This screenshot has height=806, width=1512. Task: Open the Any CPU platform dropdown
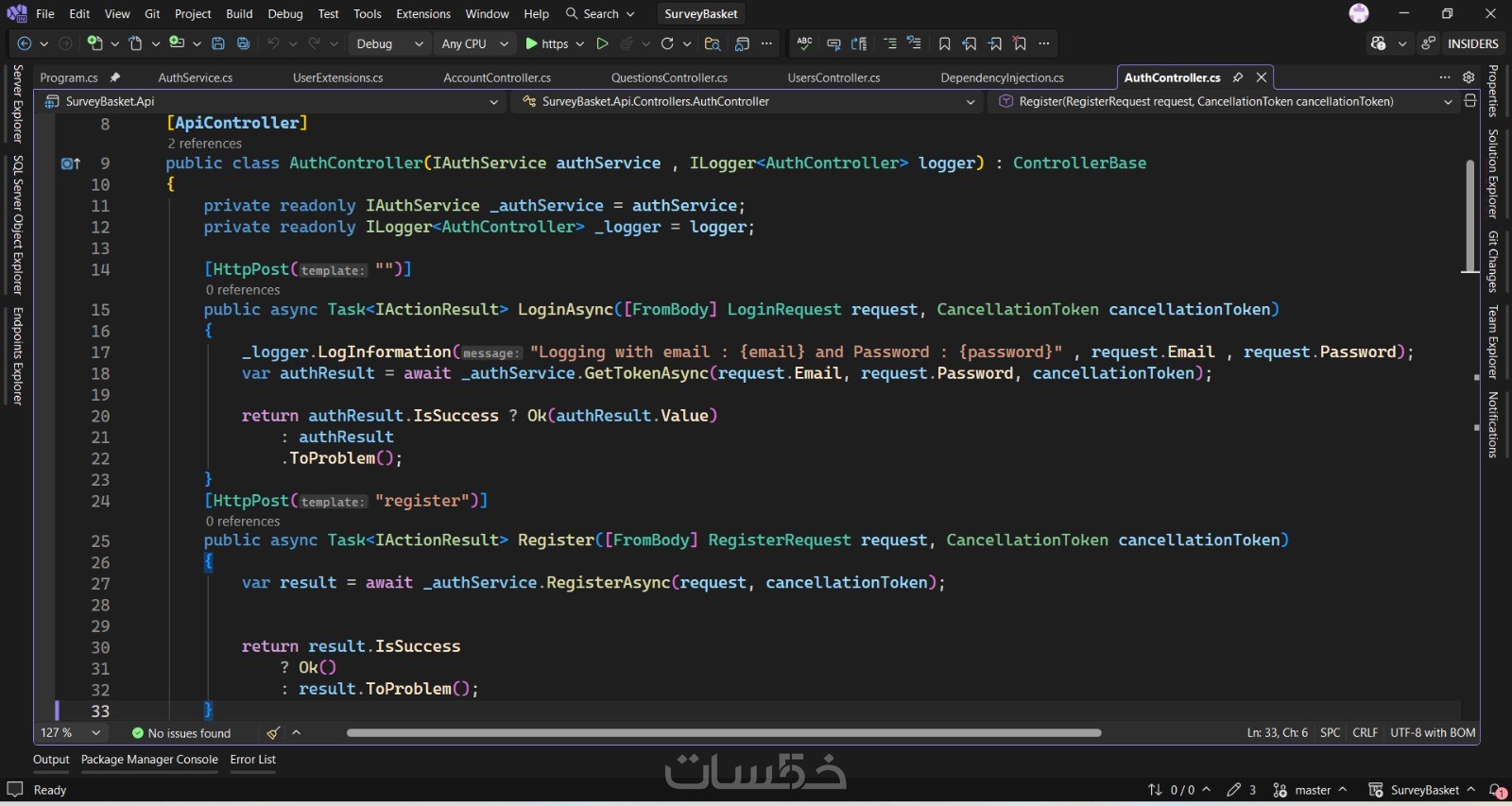point(474,43)
